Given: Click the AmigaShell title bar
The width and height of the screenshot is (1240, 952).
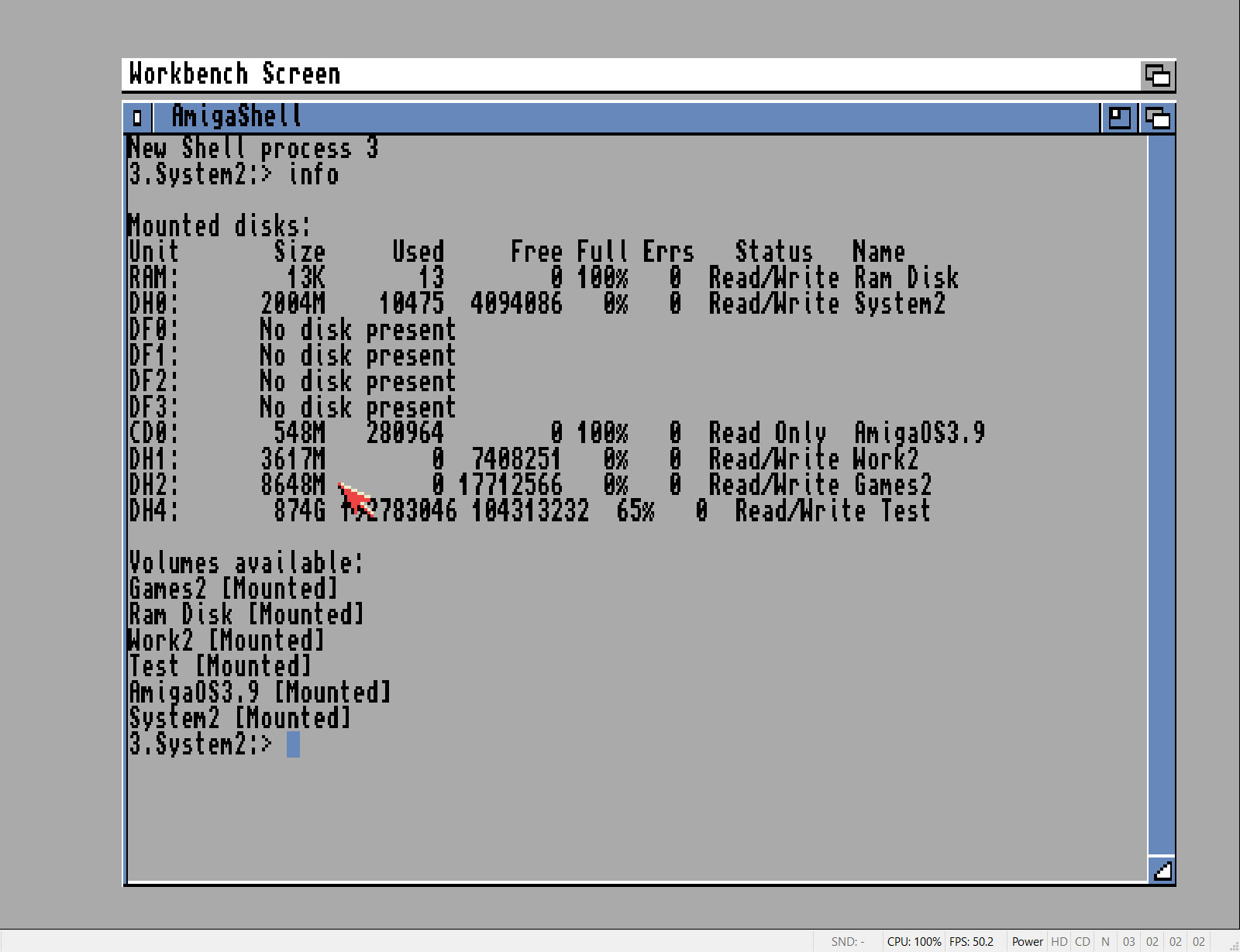Looking at the screenshot, I should (x=626, y=118).
